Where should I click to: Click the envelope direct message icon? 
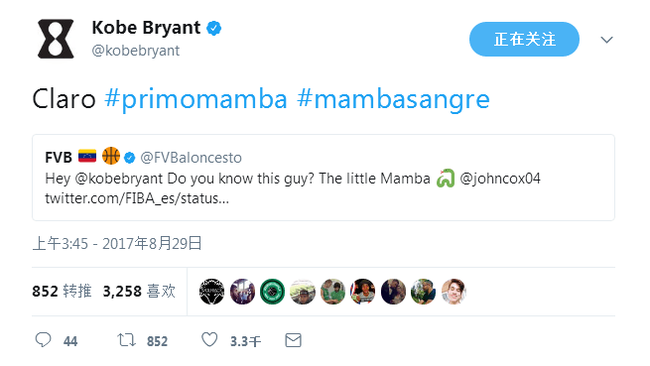click(x=293, y=340)
